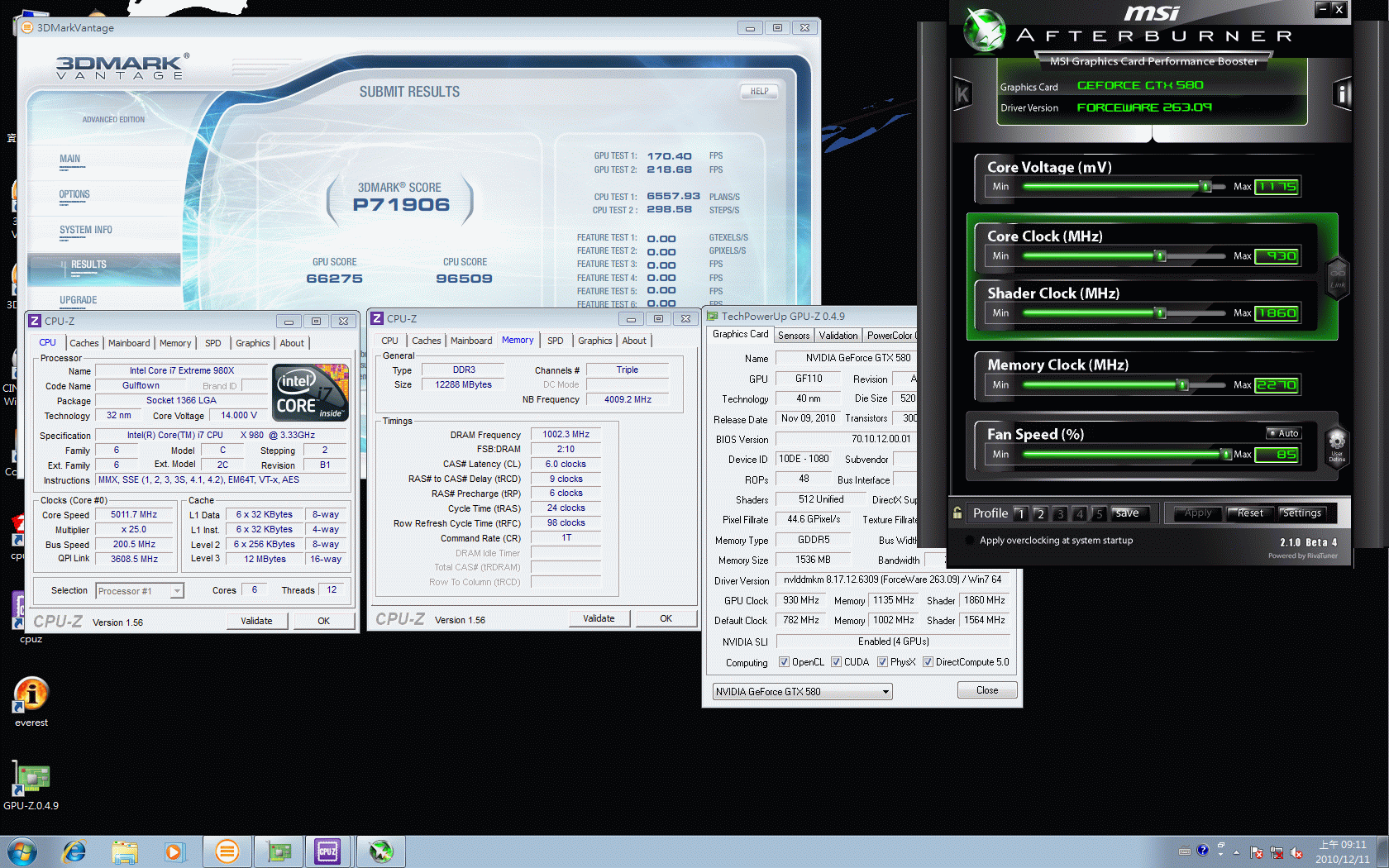Click the network tray icon

[x=1277, y=852]
